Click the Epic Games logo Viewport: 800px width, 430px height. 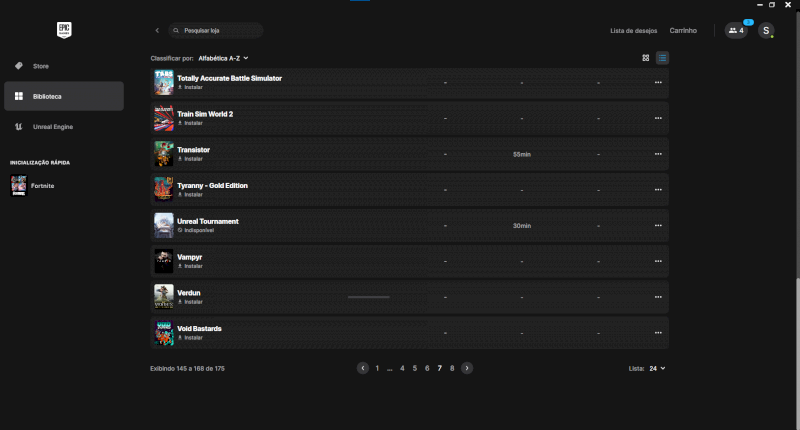point(64,30)
